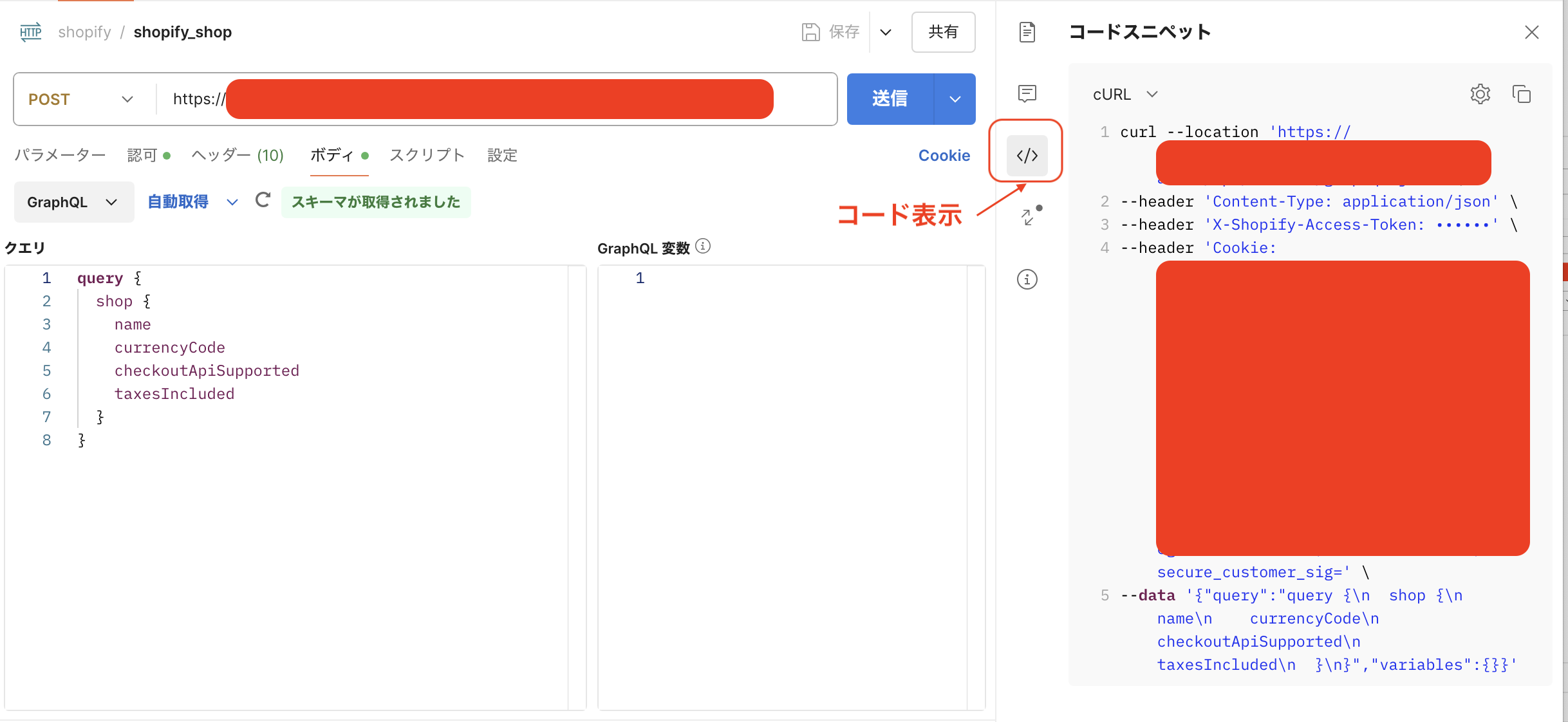This screenshot has width=1568, height=722.
Task: Switch to the スクリプト tab
Action: [427, 155]
